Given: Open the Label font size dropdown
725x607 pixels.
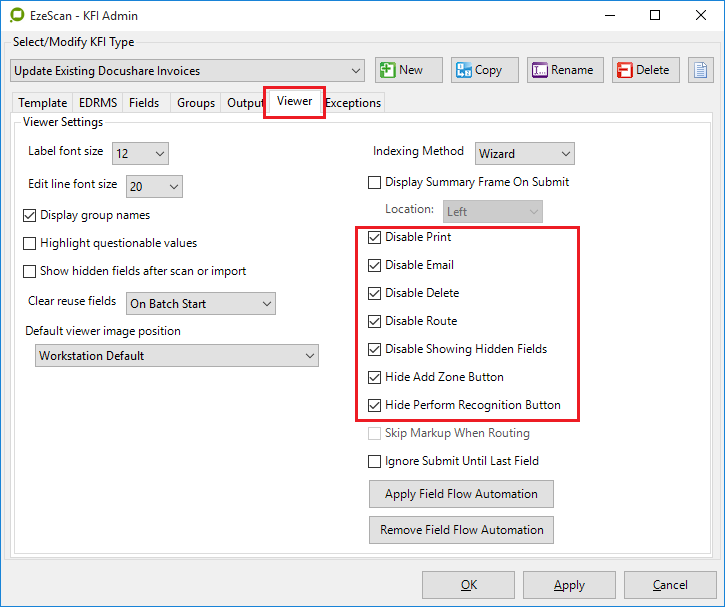Looking at the screenshot, I should point(140,154).
